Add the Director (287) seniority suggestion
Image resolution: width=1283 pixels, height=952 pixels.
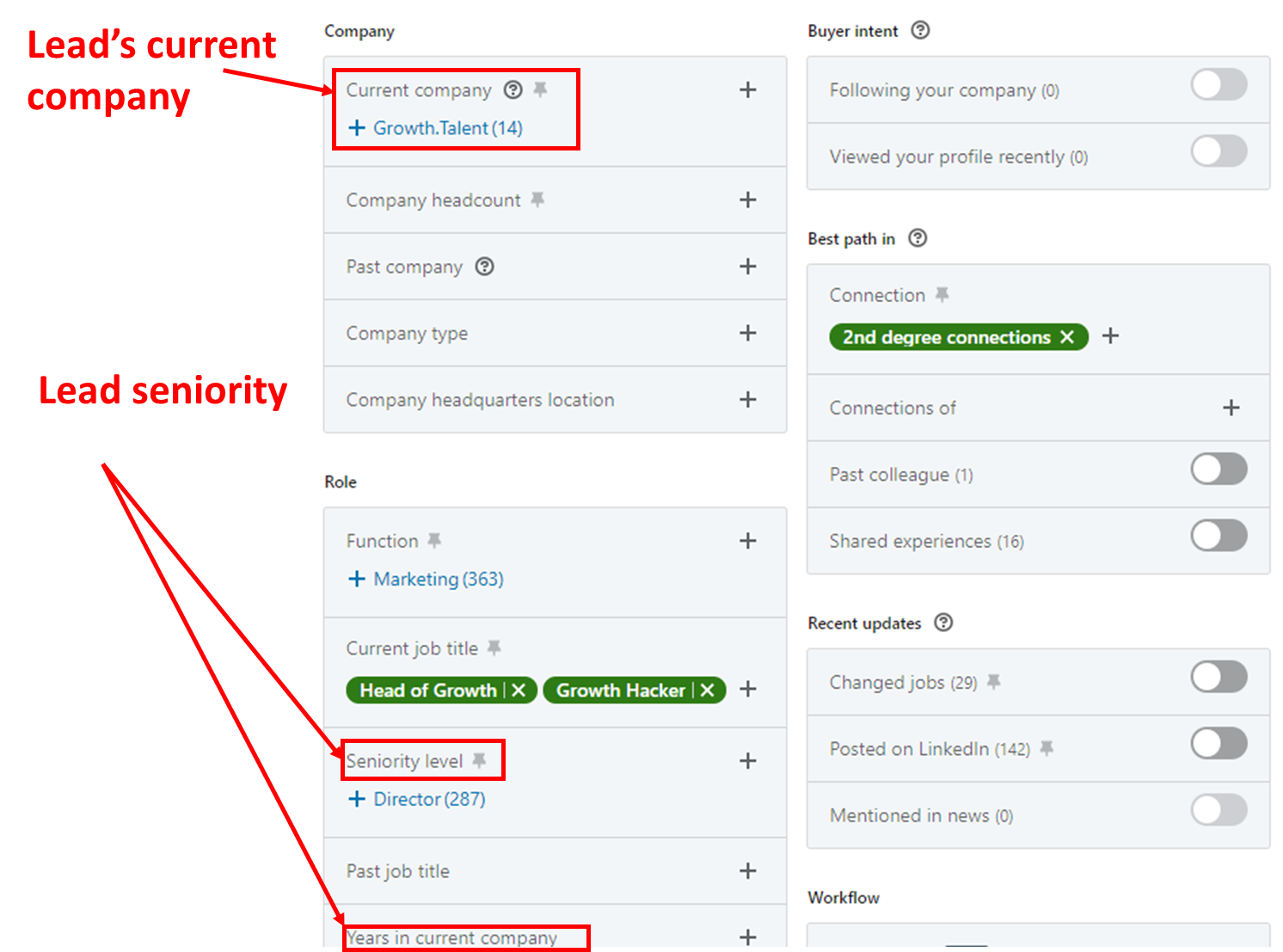point(416,799)
